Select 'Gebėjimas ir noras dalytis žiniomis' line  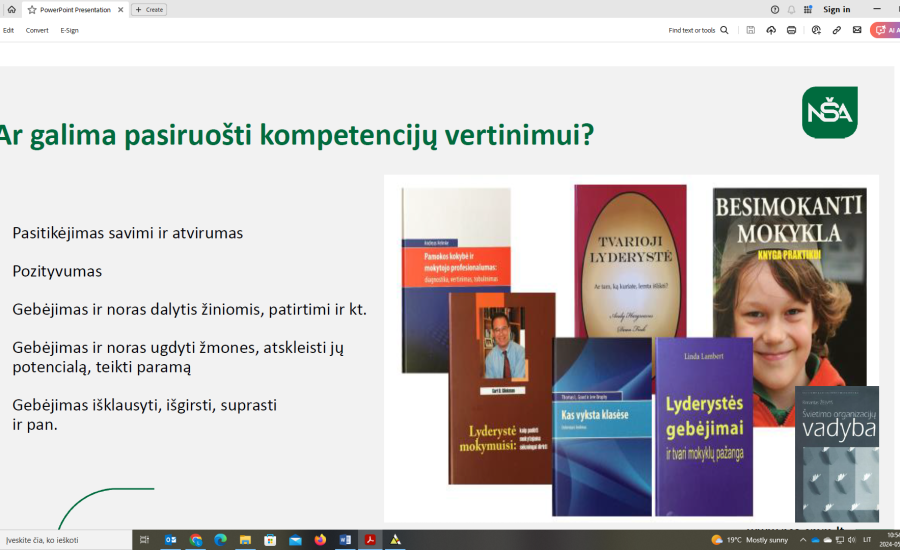point(189,309)
